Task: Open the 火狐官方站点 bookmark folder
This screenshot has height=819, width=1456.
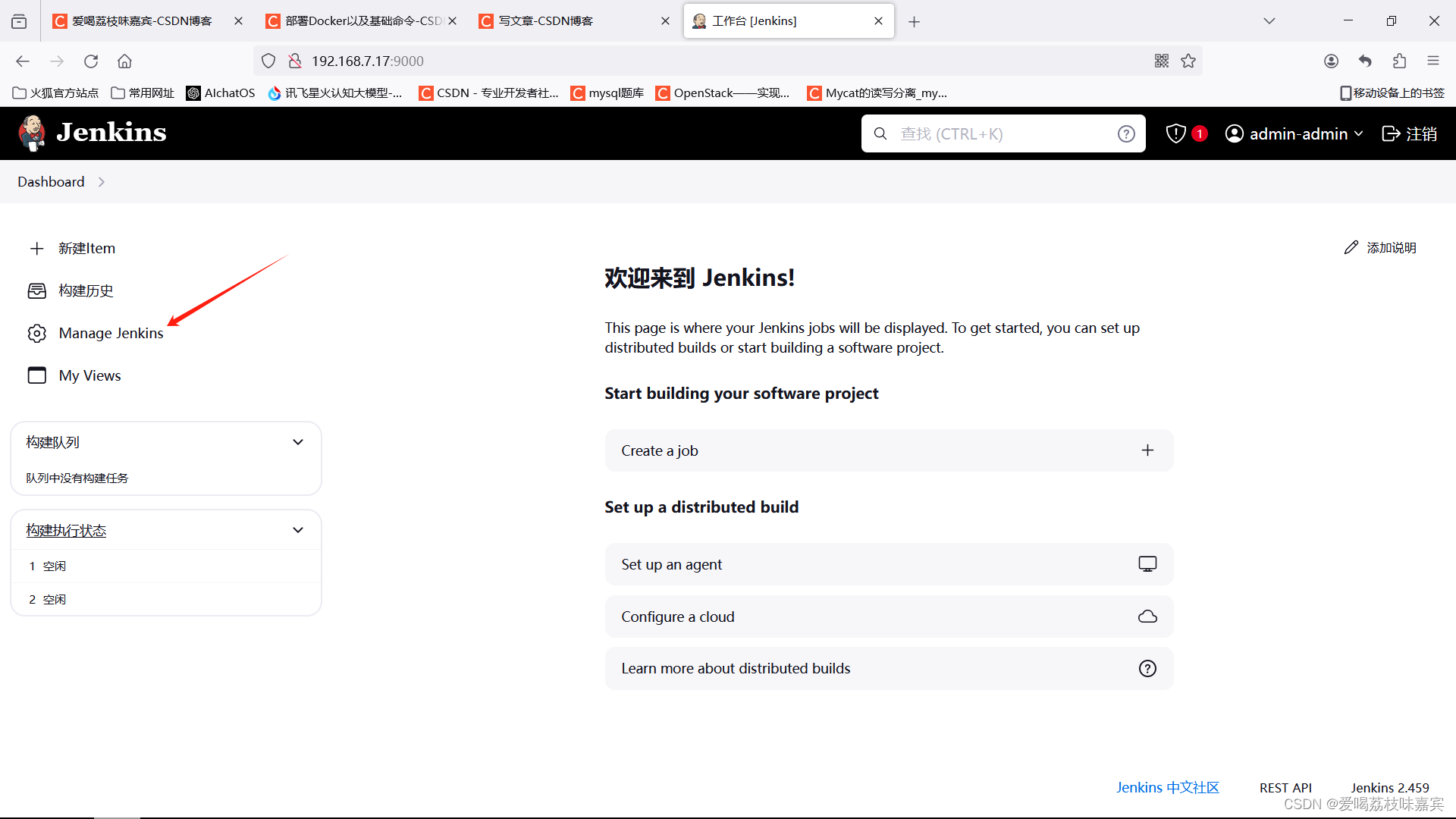Action: 56,93
